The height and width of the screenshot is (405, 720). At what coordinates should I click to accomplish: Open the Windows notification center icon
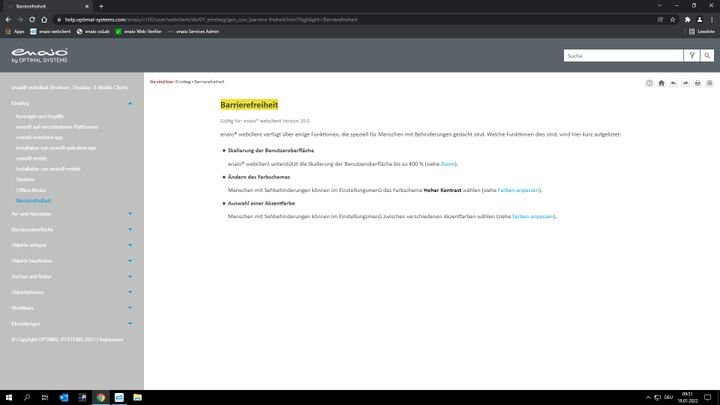click(x=708, y=398)
